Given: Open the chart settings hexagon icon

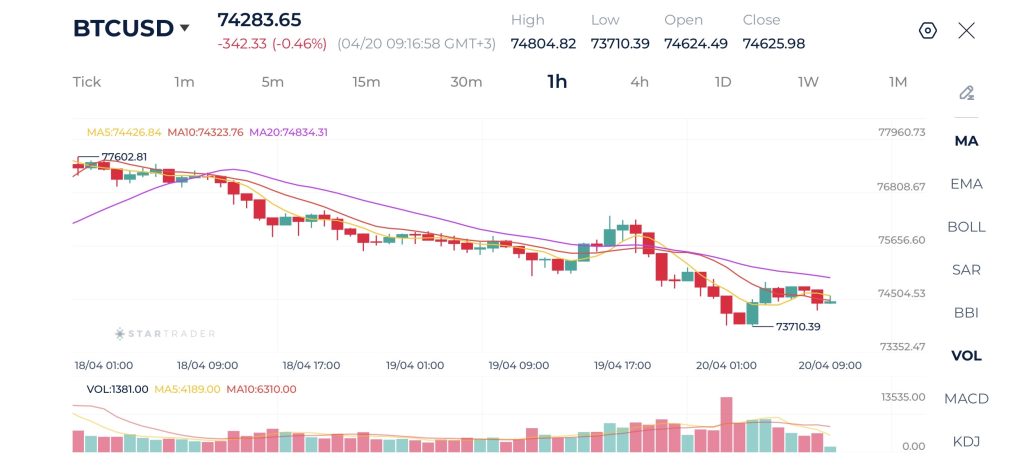Looking at the screenshot, I should click(927, 30).
